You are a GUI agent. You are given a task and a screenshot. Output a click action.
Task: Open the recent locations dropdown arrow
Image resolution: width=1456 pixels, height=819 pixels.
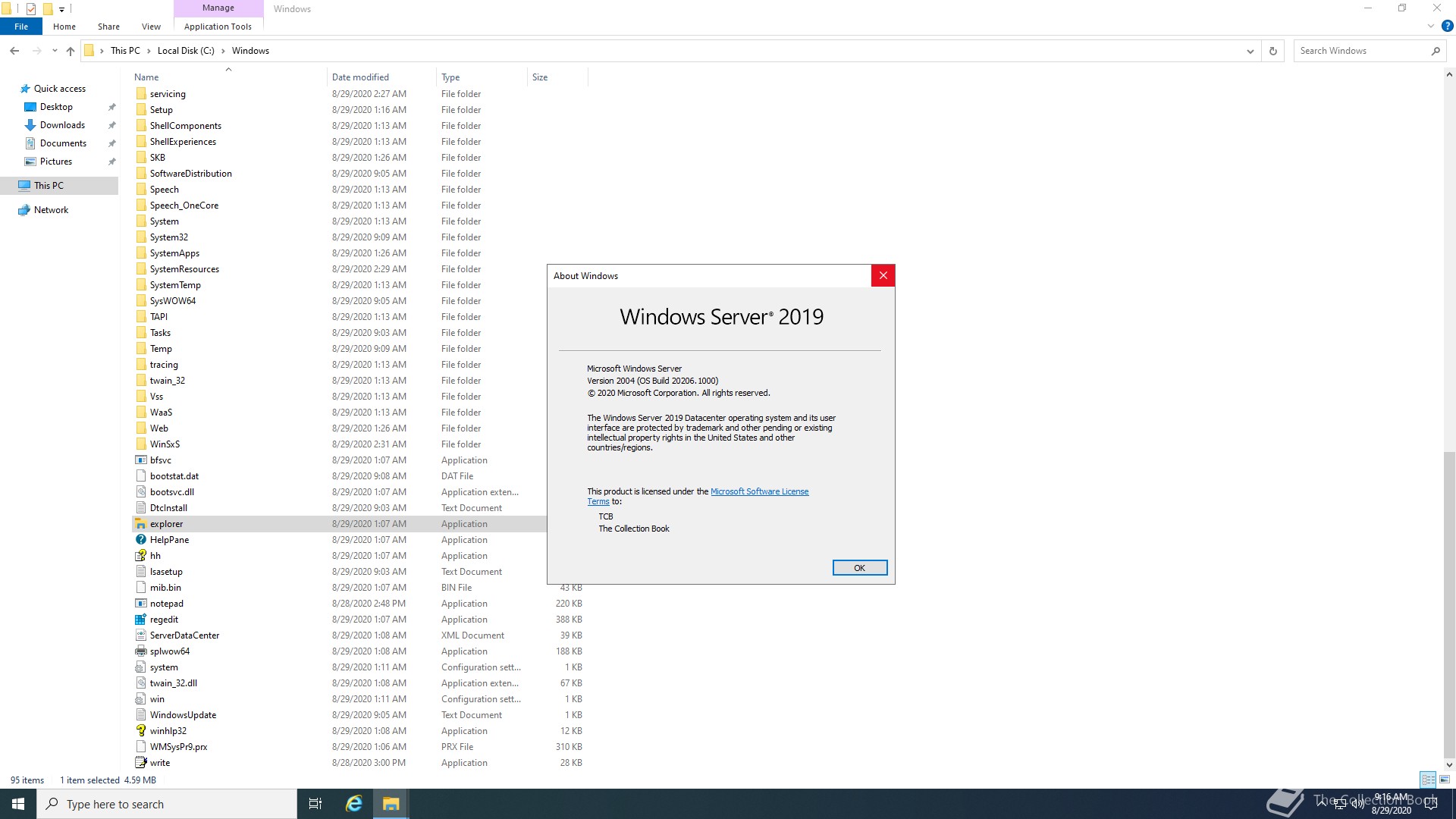(x=55, y=51)
